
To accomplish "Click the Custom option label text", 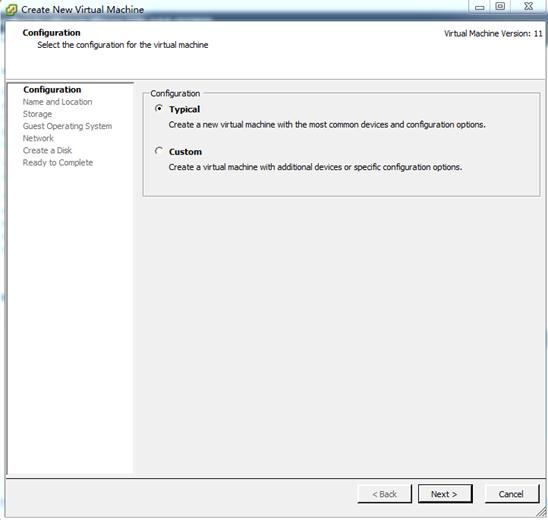I will pos(185,152).
